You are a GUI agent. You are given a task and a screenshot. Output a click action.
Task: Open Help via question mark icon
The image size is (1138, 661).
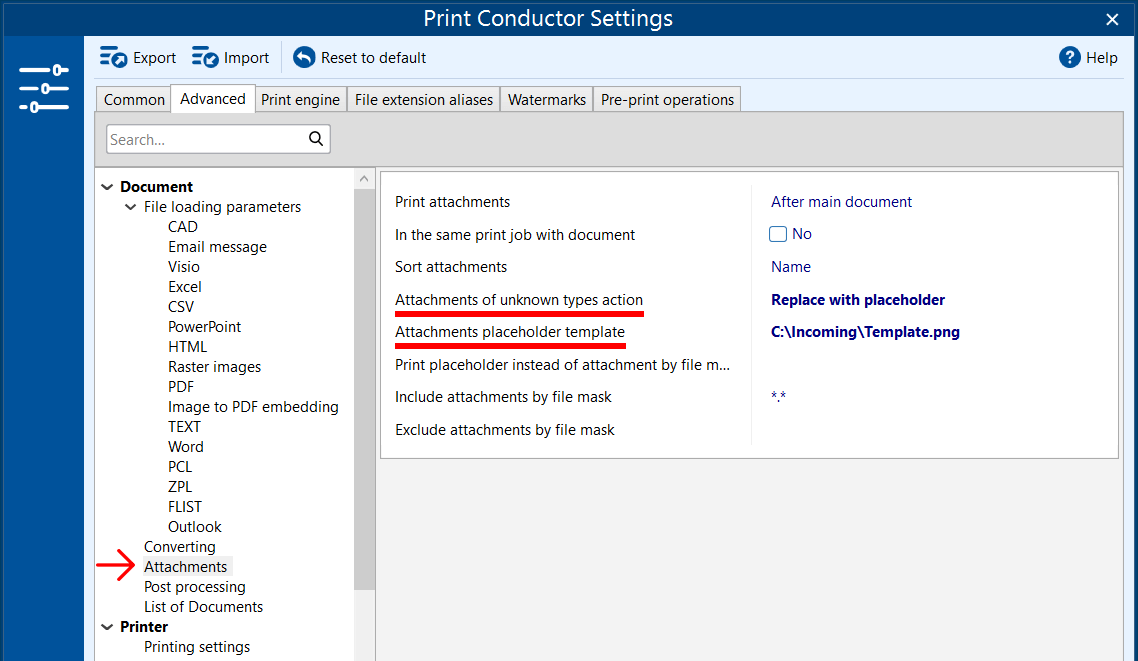point(1070,57)
